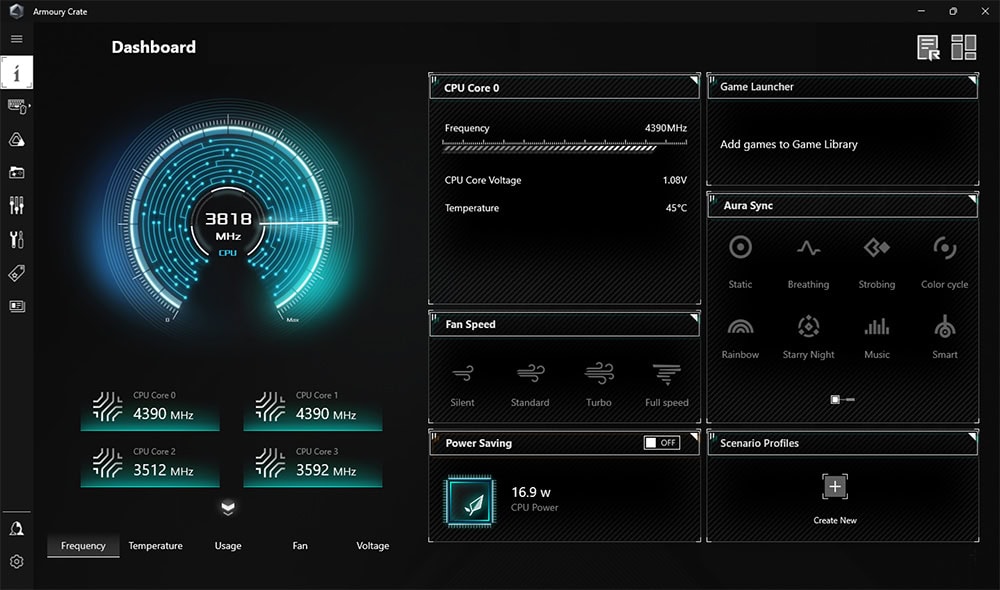Select the Breathing lighting effect

click(x=808, y=260)
